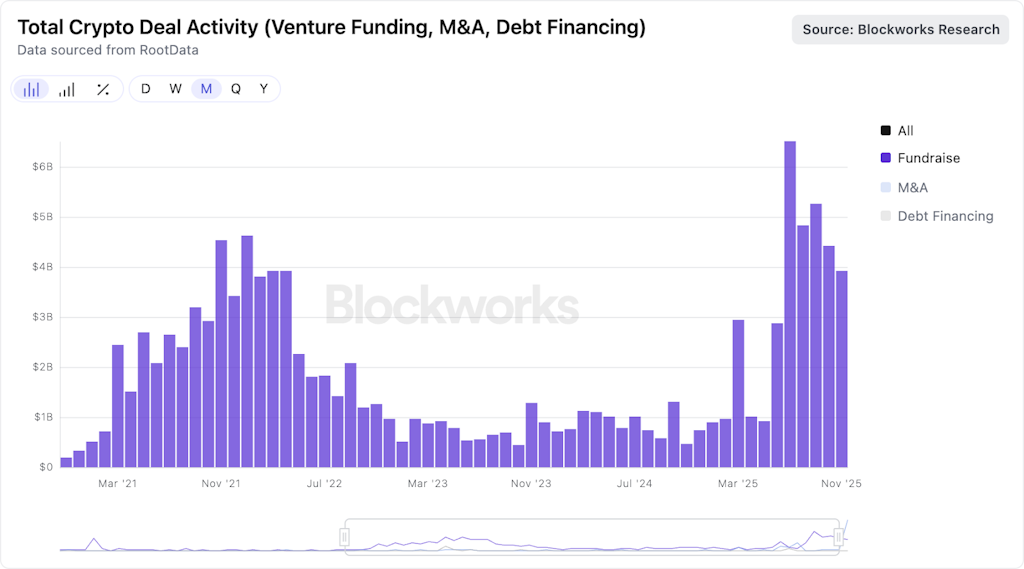Click the Source: Blockworks Research button
This screenshot has width=1024, height=569.
(901, 29)
